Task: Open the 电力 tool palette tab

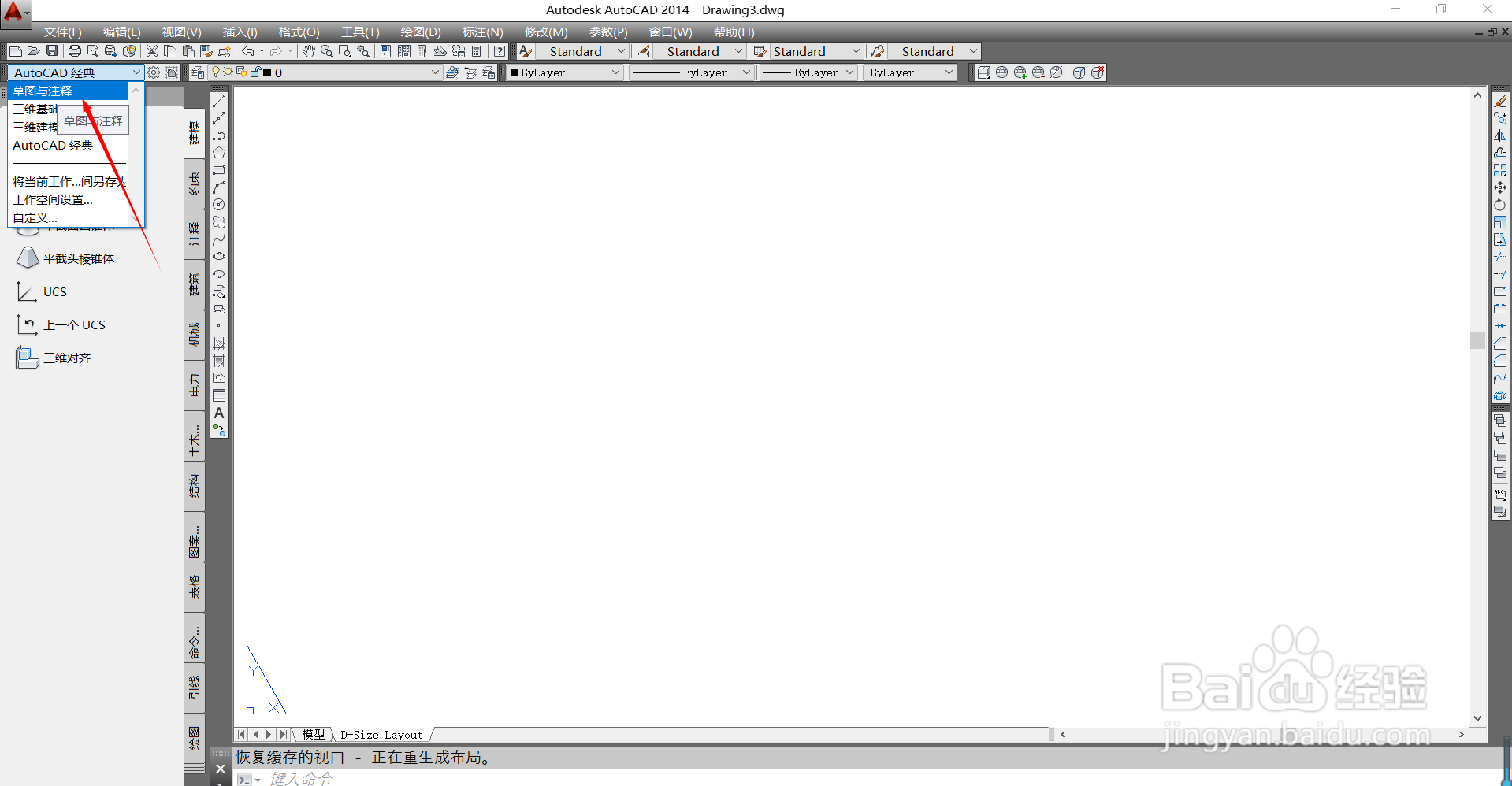Action: 194,385
